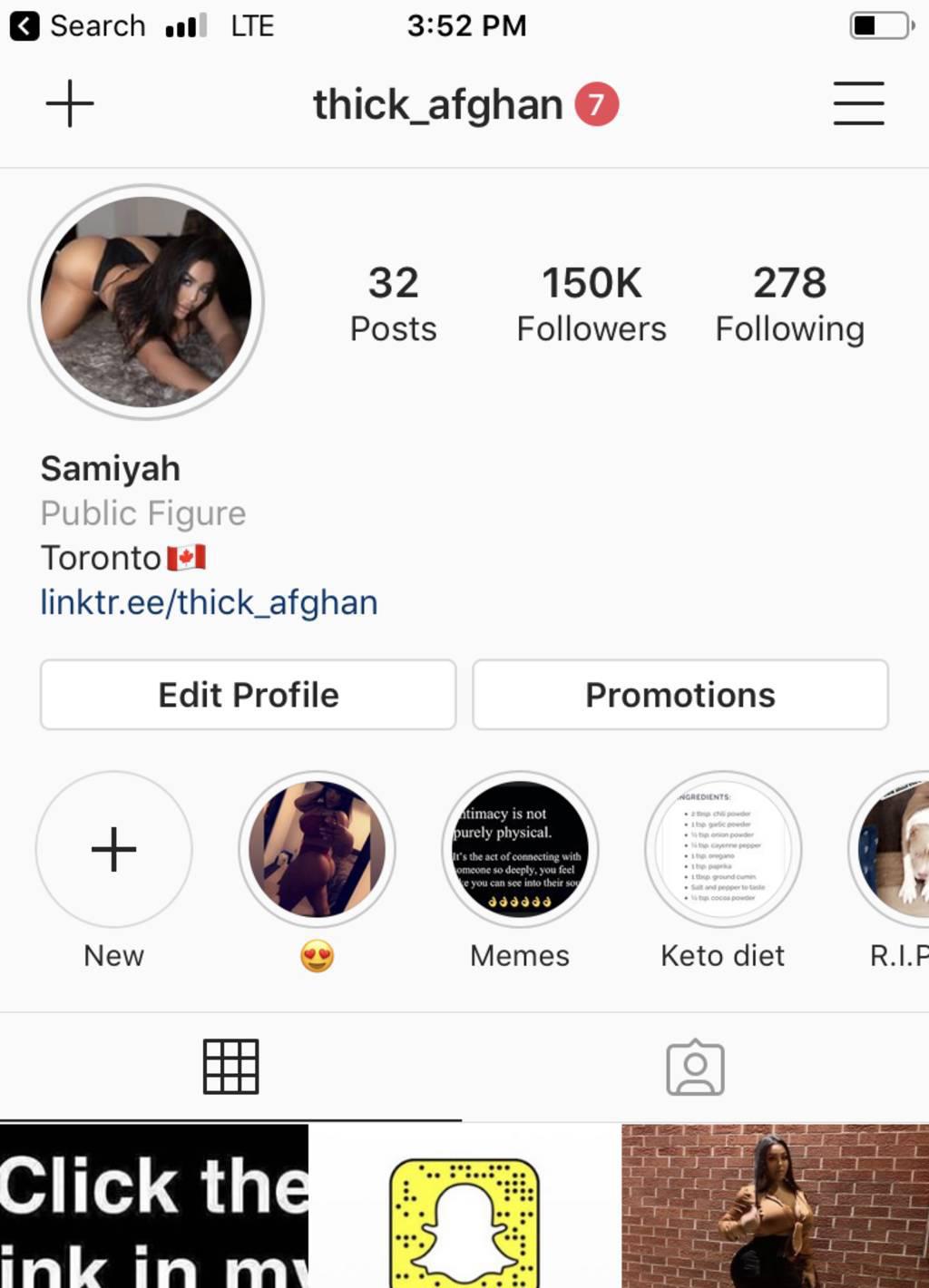The width and height of the screenshot is (929, 1288).
Task: Switch to the grid posts tab
Action: coord(230,1067)
